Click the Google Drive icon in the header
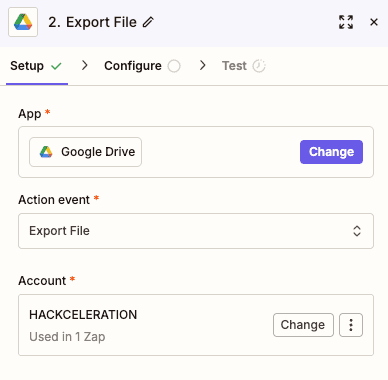388x380 pixels. pyautogui.click(x=23, y=22)
